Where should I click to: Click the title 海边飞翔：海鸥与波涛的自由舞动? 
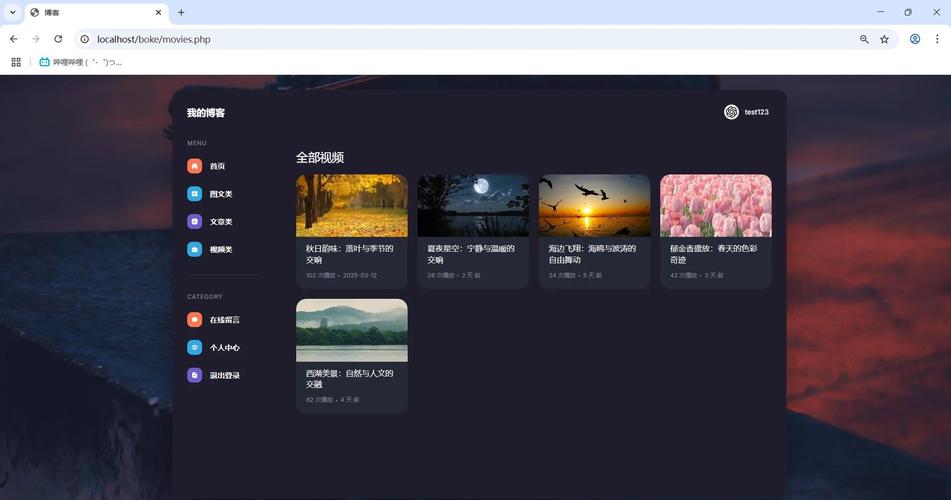[592, 254]
